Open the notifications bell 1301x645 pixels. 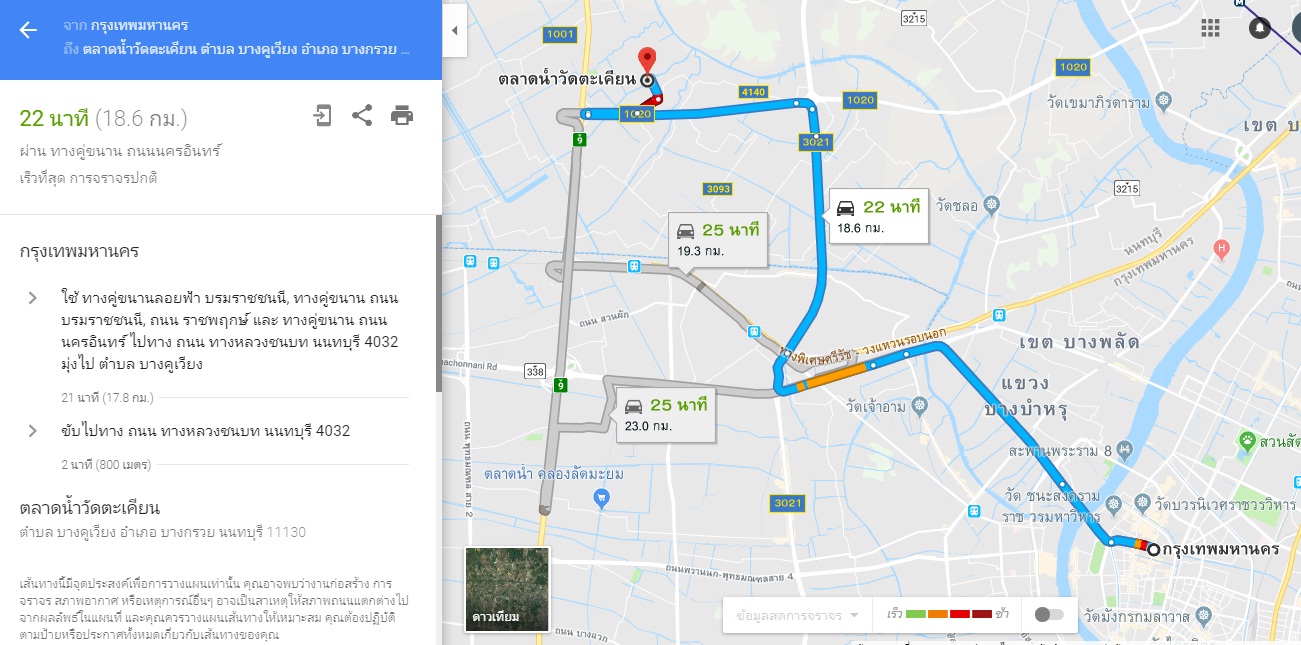coord(1260,27)
